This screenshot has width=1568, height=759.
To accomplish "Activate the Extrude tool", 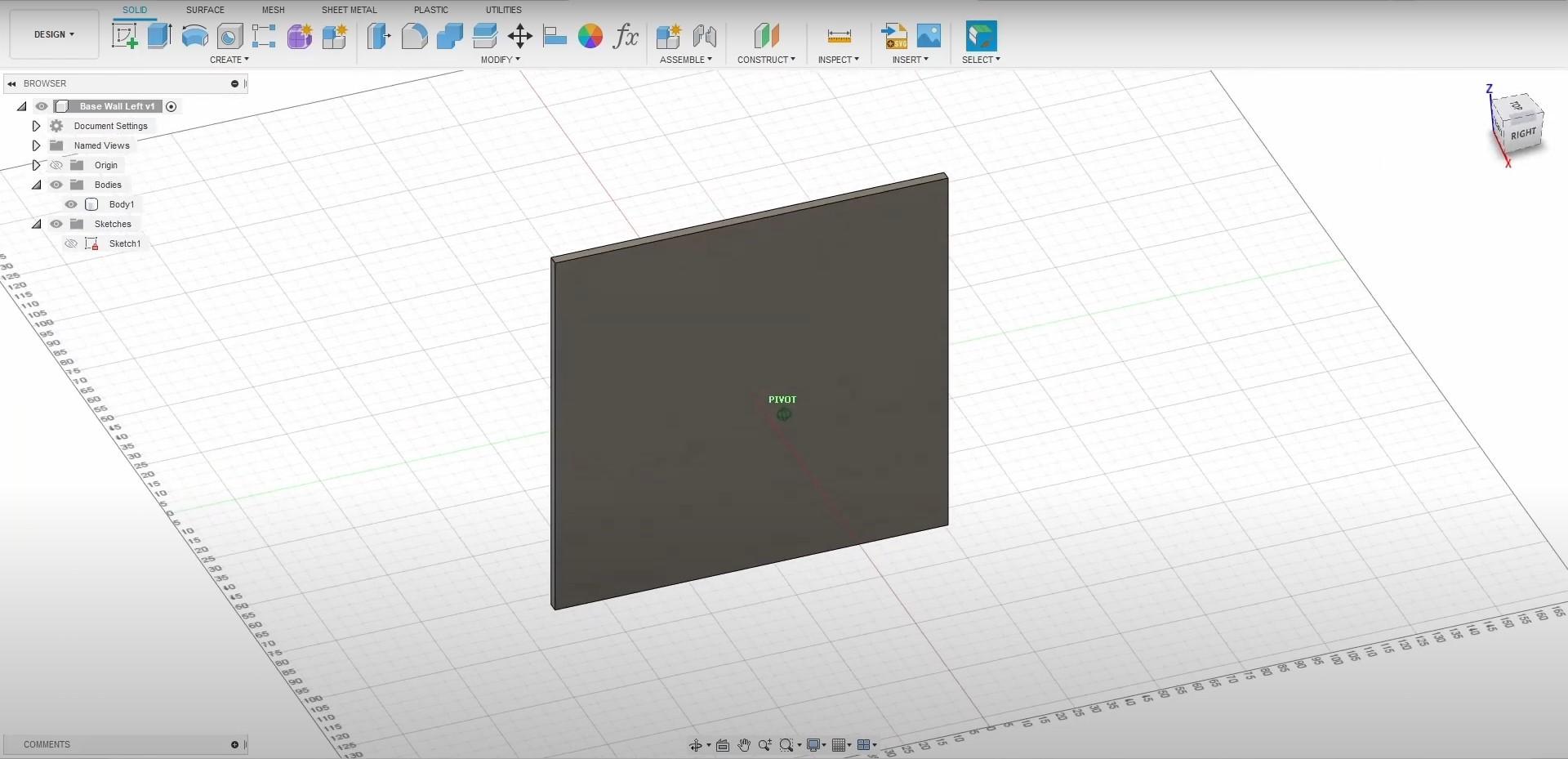I will (x=159, y=36).
